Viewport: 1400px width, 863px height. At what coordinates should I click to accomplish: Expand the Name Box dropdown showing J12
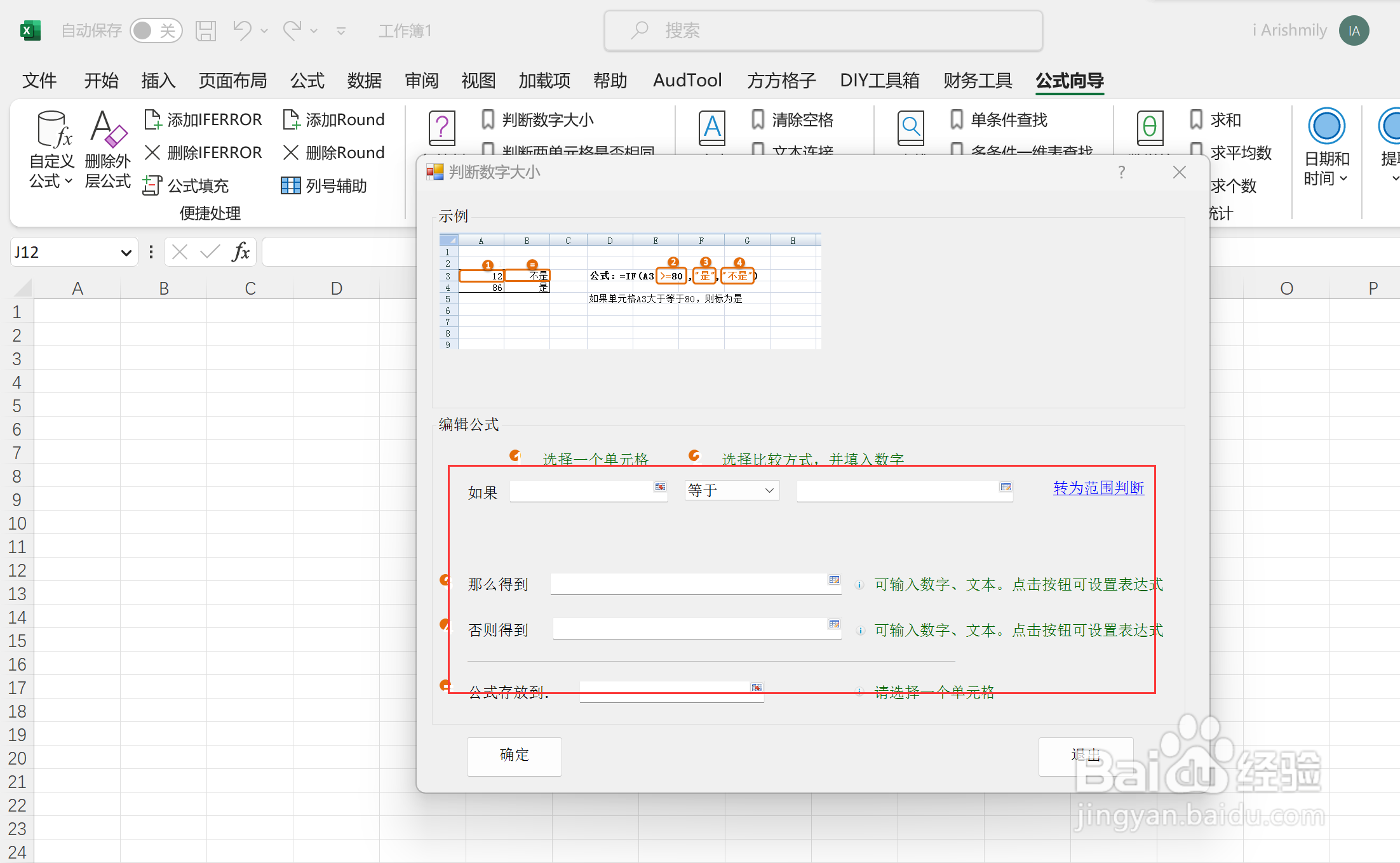125,251
